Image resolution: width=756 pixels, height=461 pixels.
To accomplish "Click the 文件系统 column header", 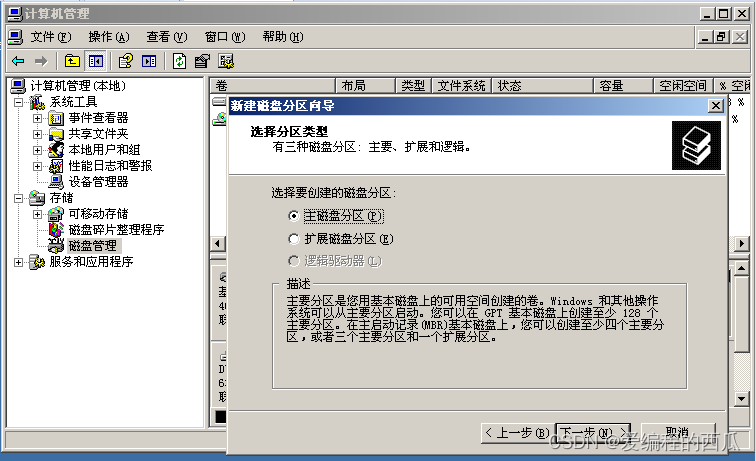I will 461,86.
